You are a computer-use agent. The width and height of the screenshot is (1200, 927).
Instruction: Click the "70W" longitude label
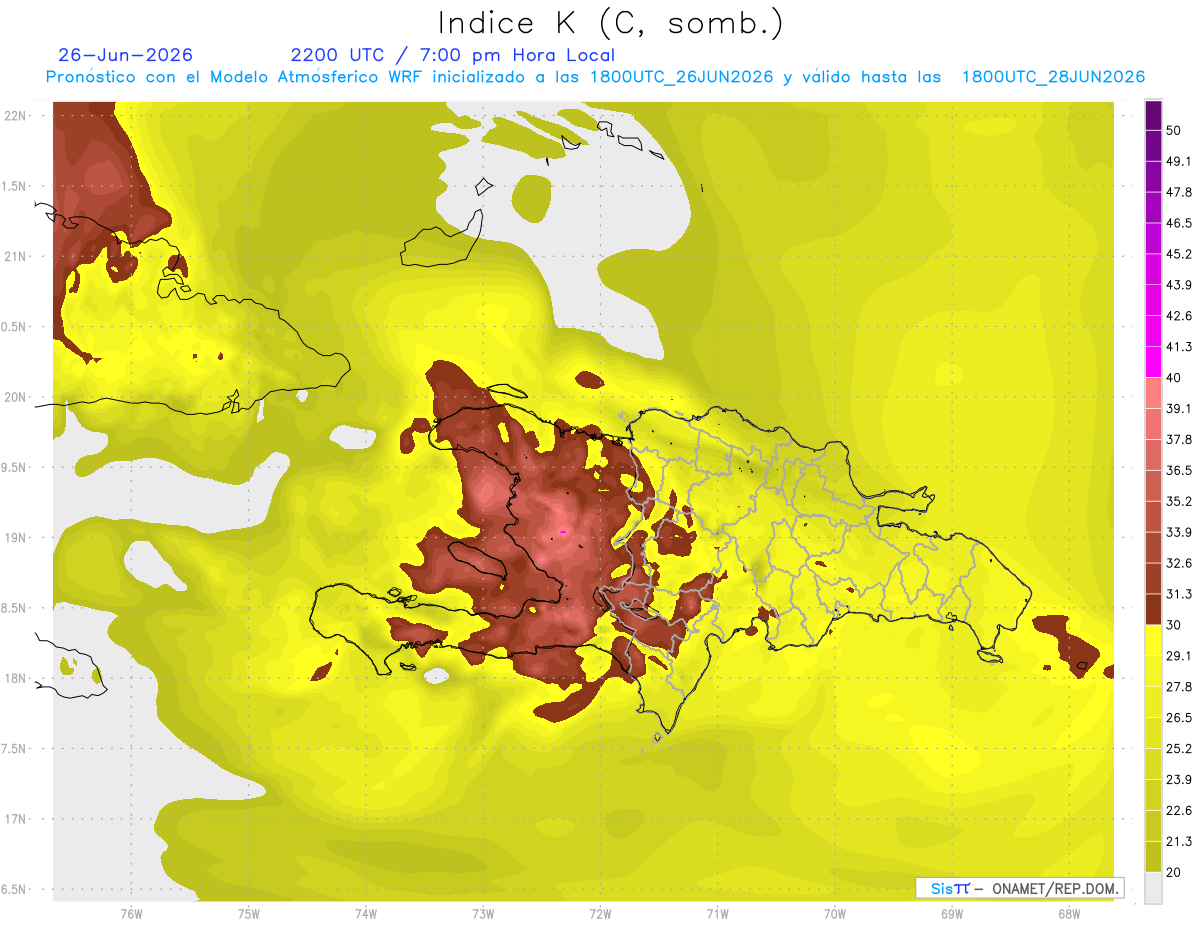[835, 914]
